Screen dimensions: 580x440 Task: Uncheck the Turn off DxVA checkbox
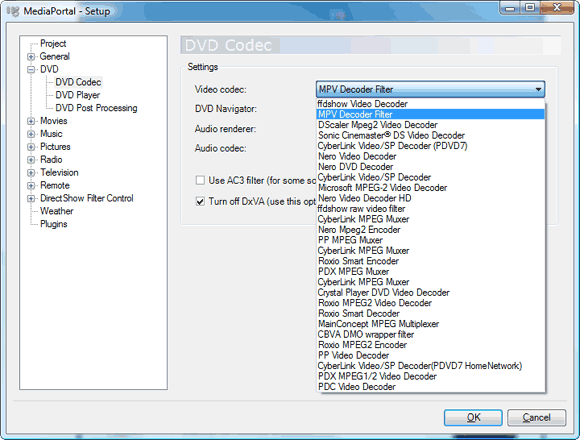200,202
